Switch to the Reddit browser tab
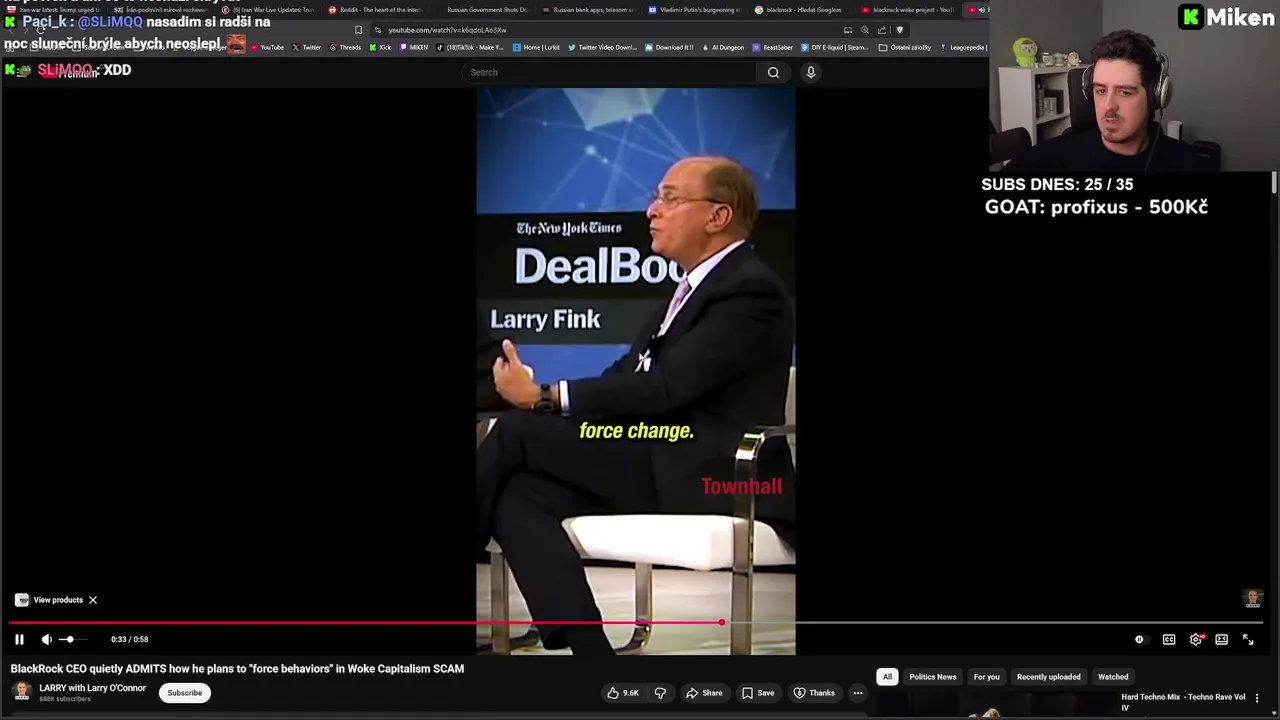This screenshot has height=720, width=1280. coord(375,10)
